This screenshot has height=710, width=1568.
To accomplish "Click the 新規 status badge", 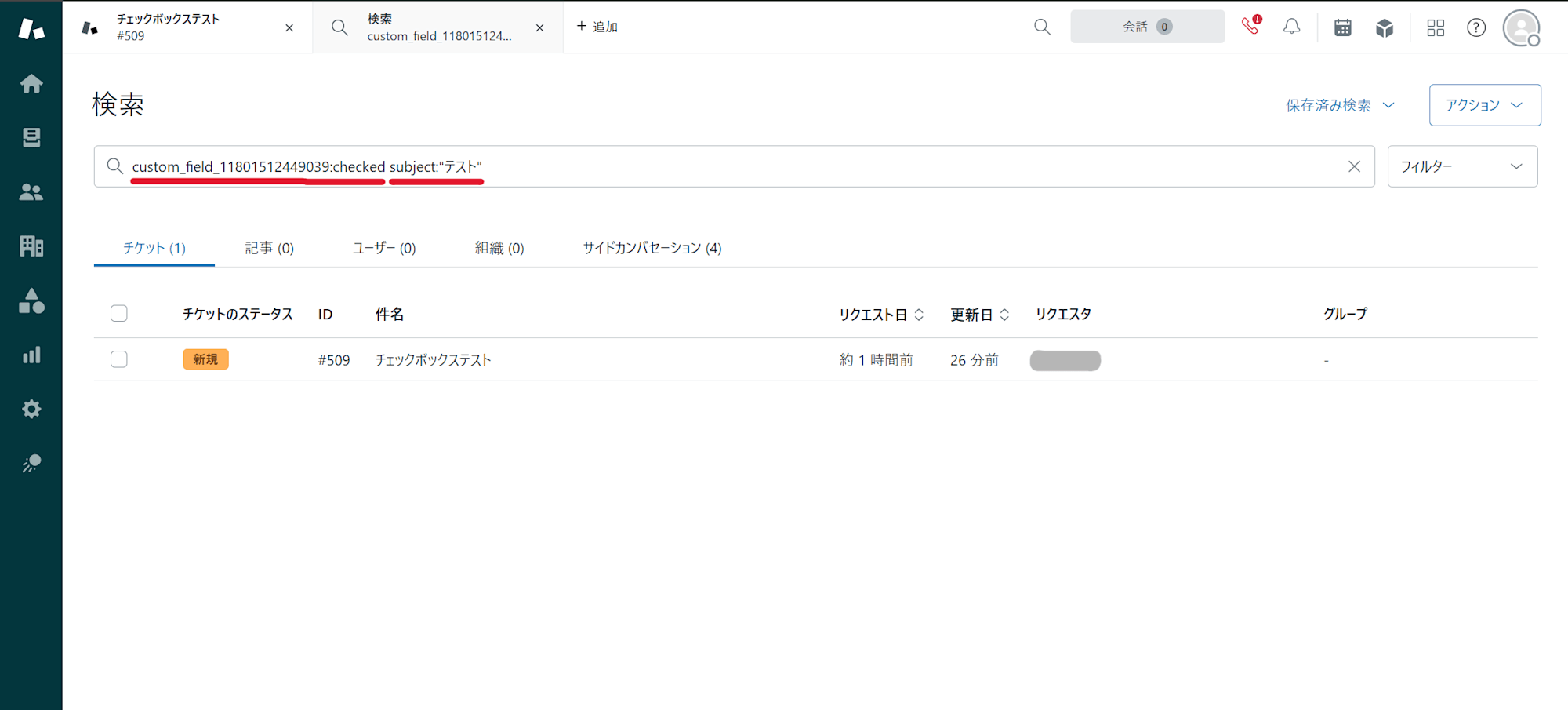I will coord(205,359).
